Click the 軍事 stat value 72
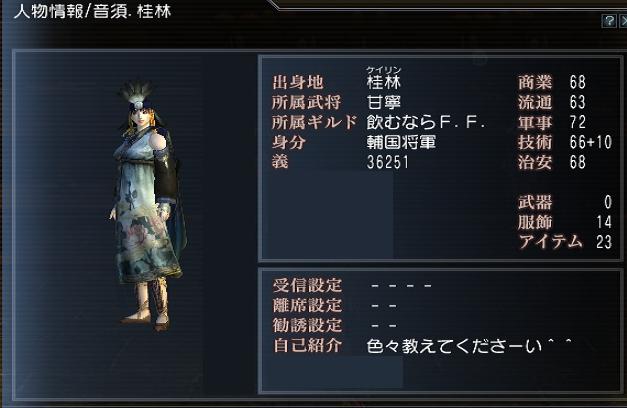The image size is (627, 408). coord(578,122)
